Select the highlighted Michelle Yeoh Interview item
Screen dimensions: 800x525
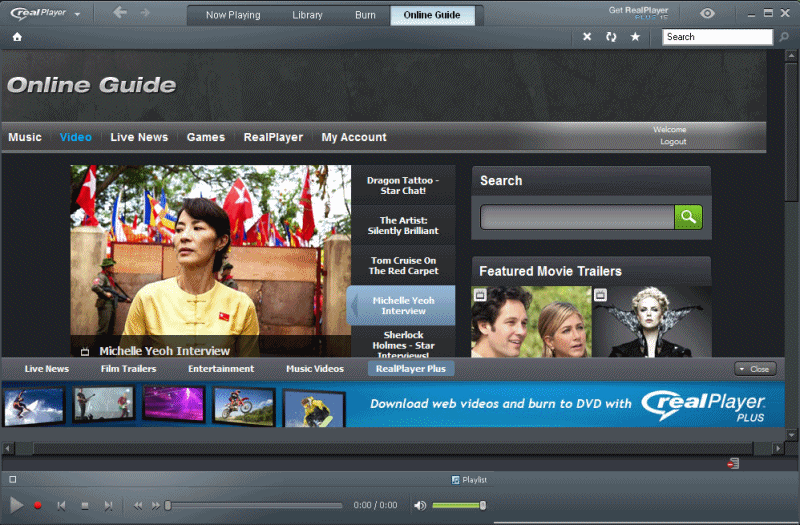401,306
